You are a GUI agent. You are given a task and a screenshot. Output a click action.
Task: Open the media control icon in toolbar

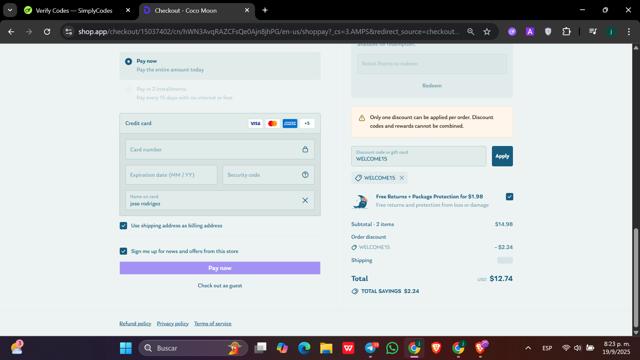(593, 31)
